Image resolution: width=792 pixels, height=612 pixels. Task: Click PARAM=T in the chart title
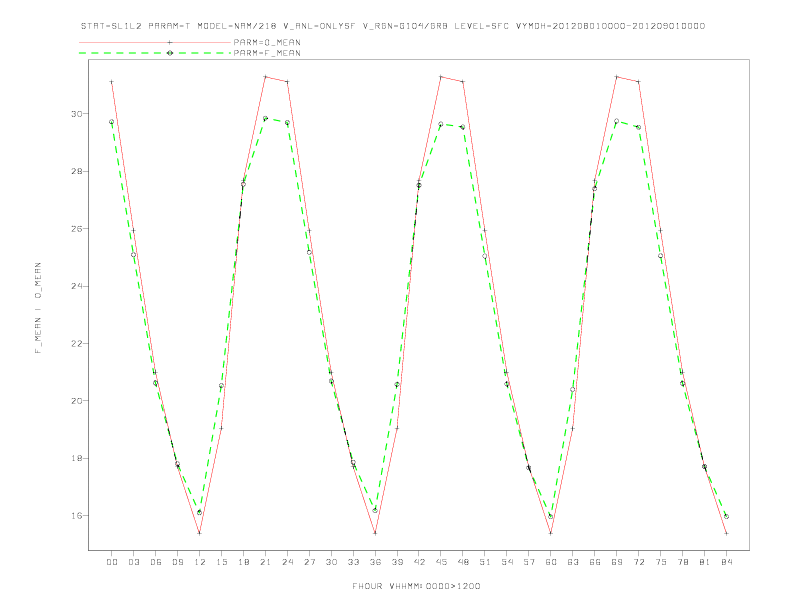[170, 26]
